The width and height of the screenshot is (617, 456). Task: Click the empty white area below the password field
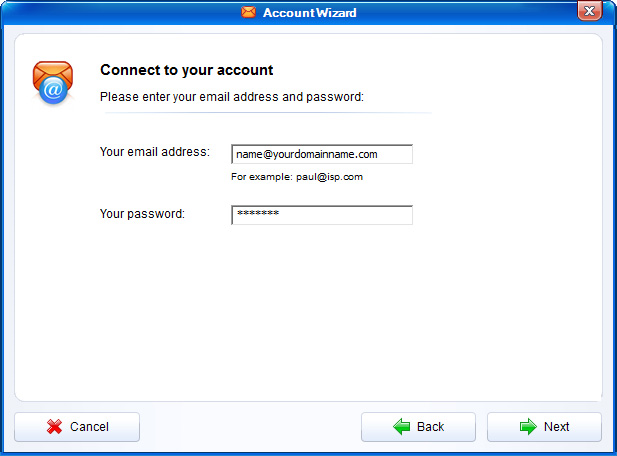(320, 310)
